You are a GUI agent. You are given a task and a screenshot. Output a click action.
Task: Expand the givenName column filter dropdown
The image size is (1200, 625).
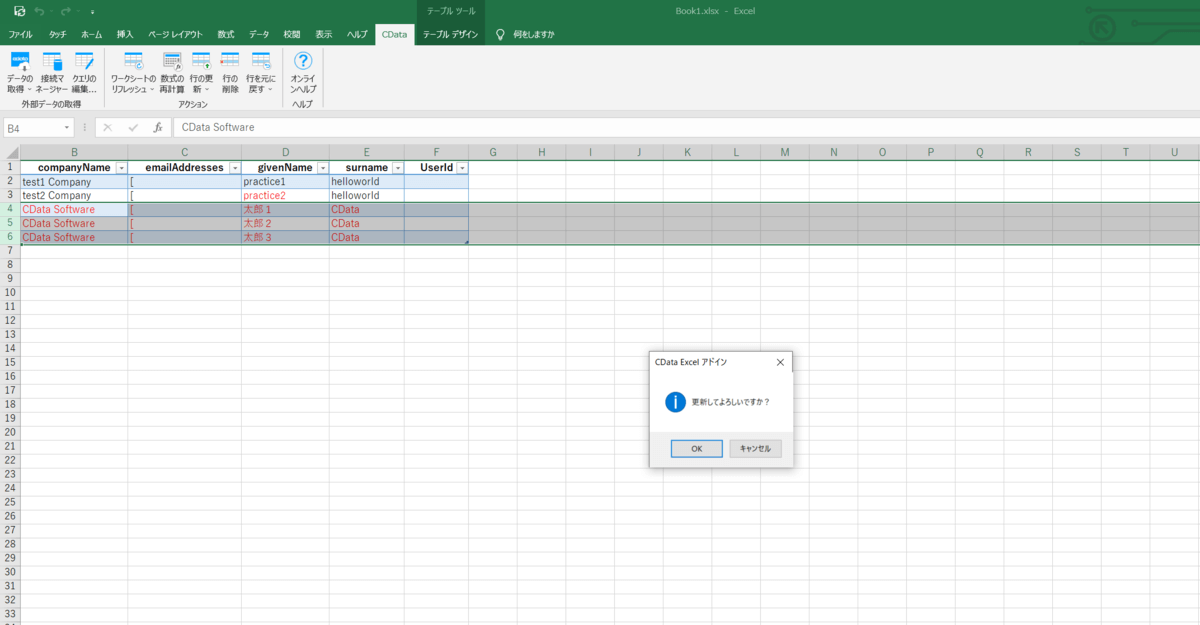coord(322,168)
